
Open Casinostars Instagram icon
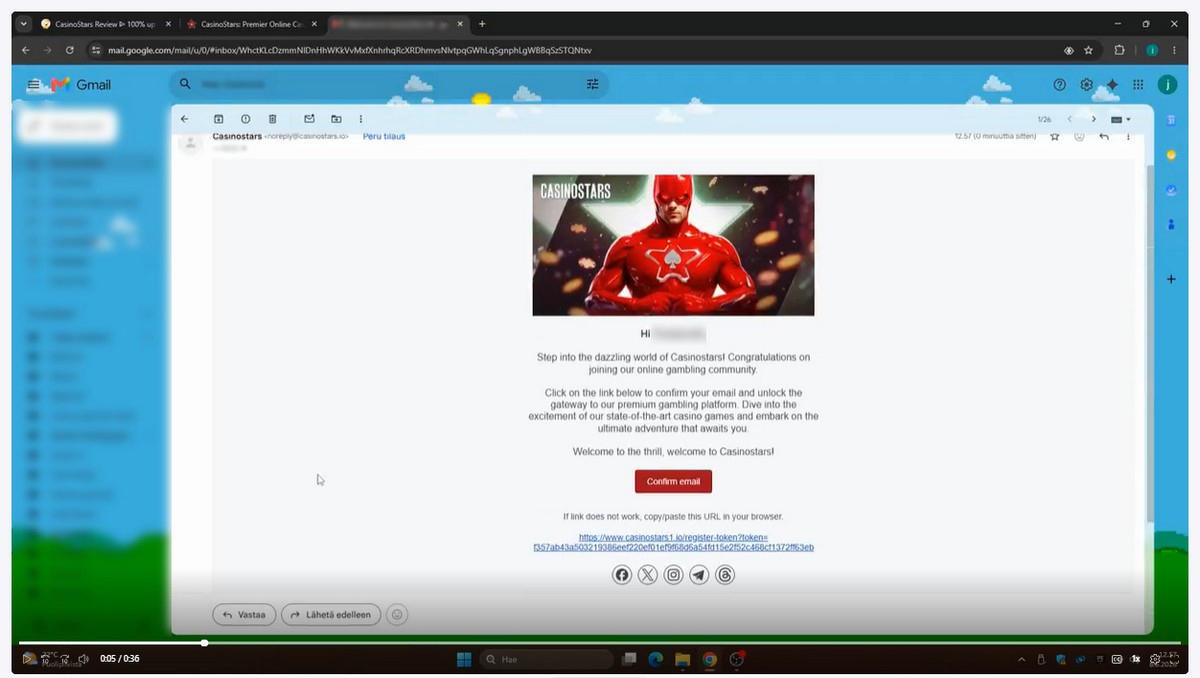point(674,575)
